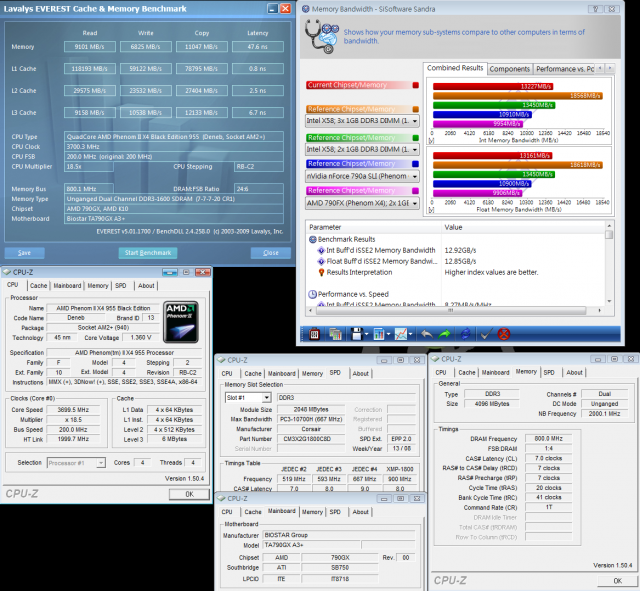The image size is (640, 591).
Task: Click the Float Buff'd iSSE2 diamond icon
Action: coord(321,261)
